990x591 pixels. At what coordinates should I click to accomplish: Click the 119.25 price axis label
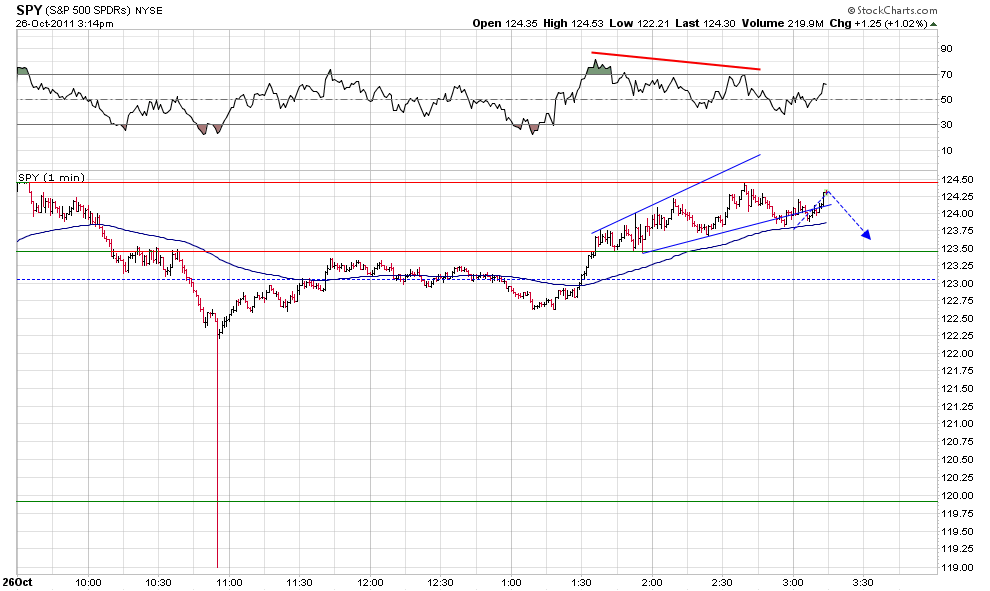coord(957,549)
